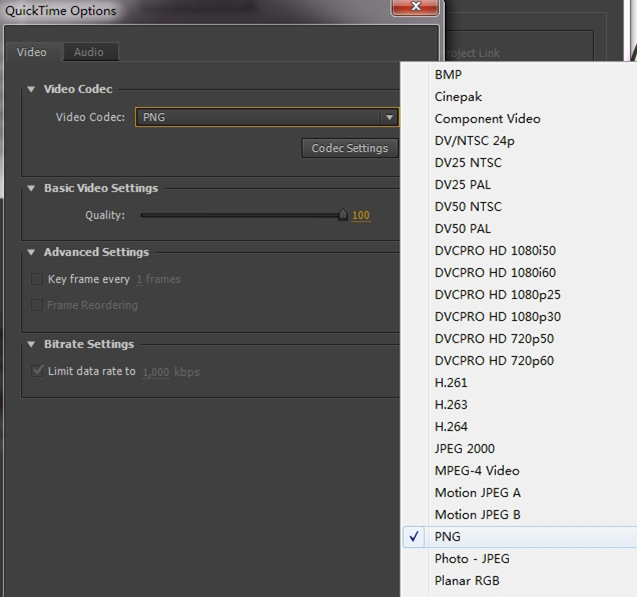Click the key frame interval value
This screenshot has width=637, height=597.
click(x=139, y=279)
